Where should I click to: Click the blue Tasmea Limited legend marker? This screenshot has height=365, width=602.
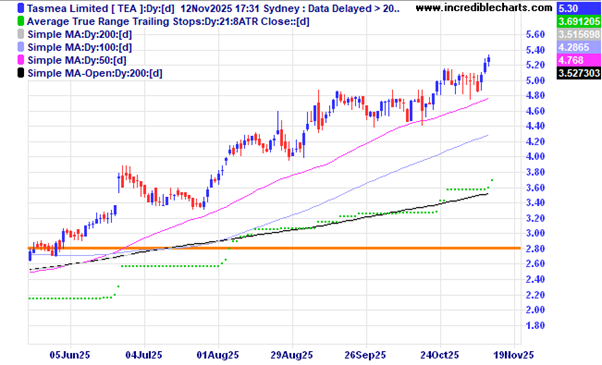point(21,8)
